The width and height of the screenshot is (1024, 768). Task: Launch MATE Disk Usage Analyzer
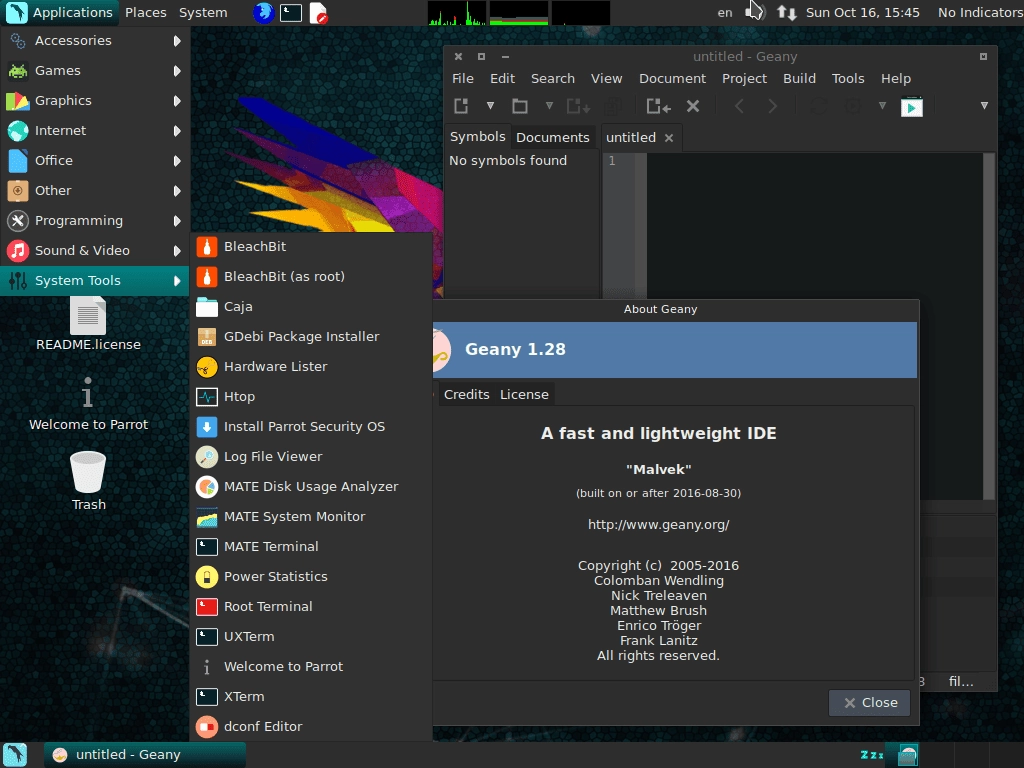click(x=311, y=487)
